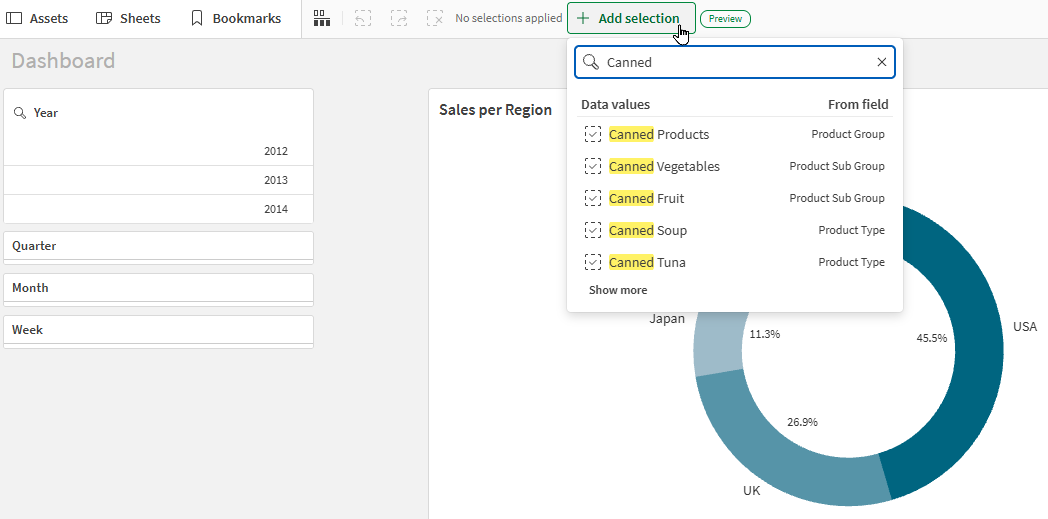The height and width of the screenshot is (519, 1048).
Task: Expand the Month filter pane
Action: [158, 289]
